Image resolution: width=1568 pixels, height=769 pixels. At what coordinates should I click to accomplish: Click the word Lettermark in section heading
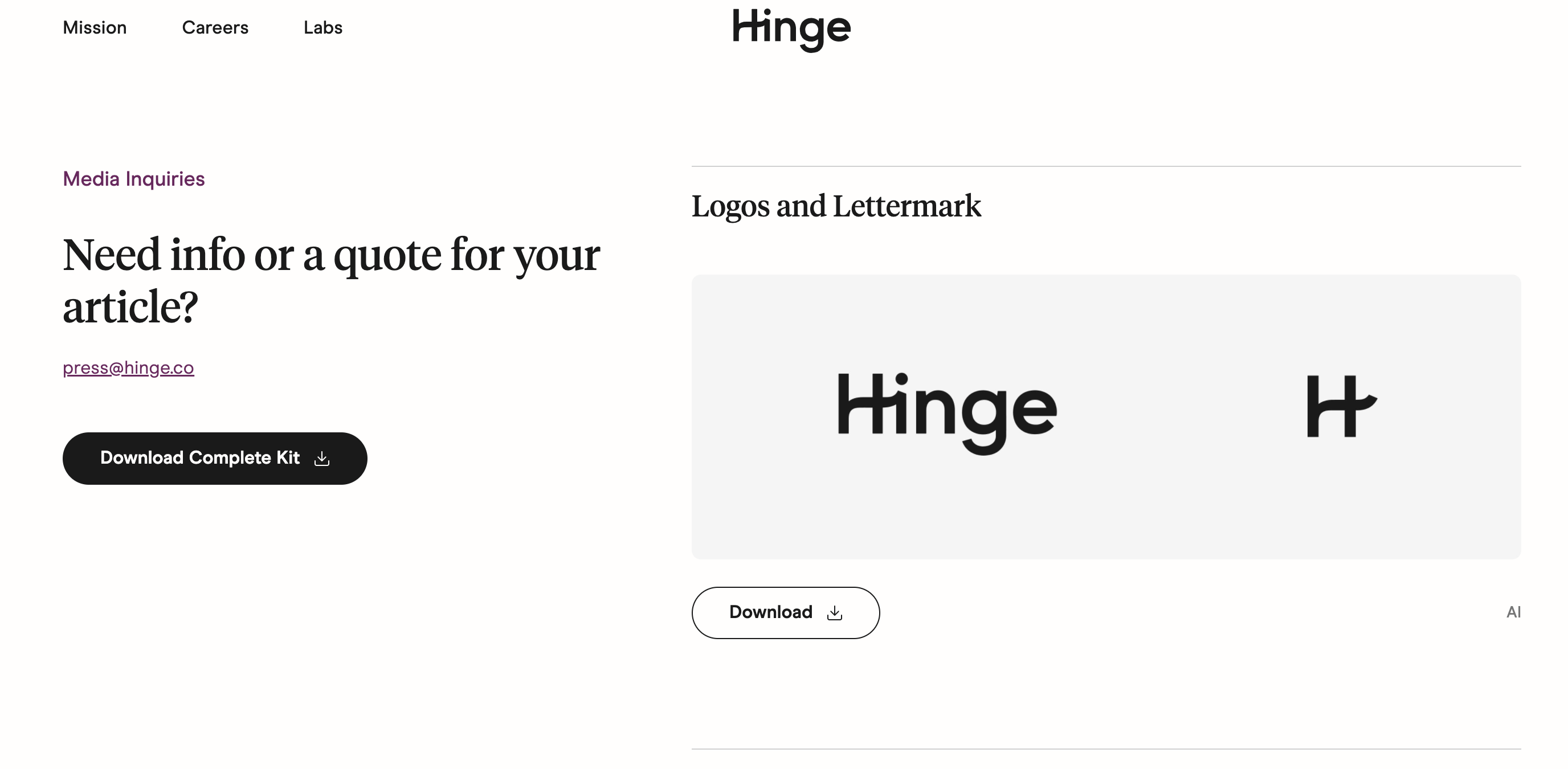[x=906, y=206]
